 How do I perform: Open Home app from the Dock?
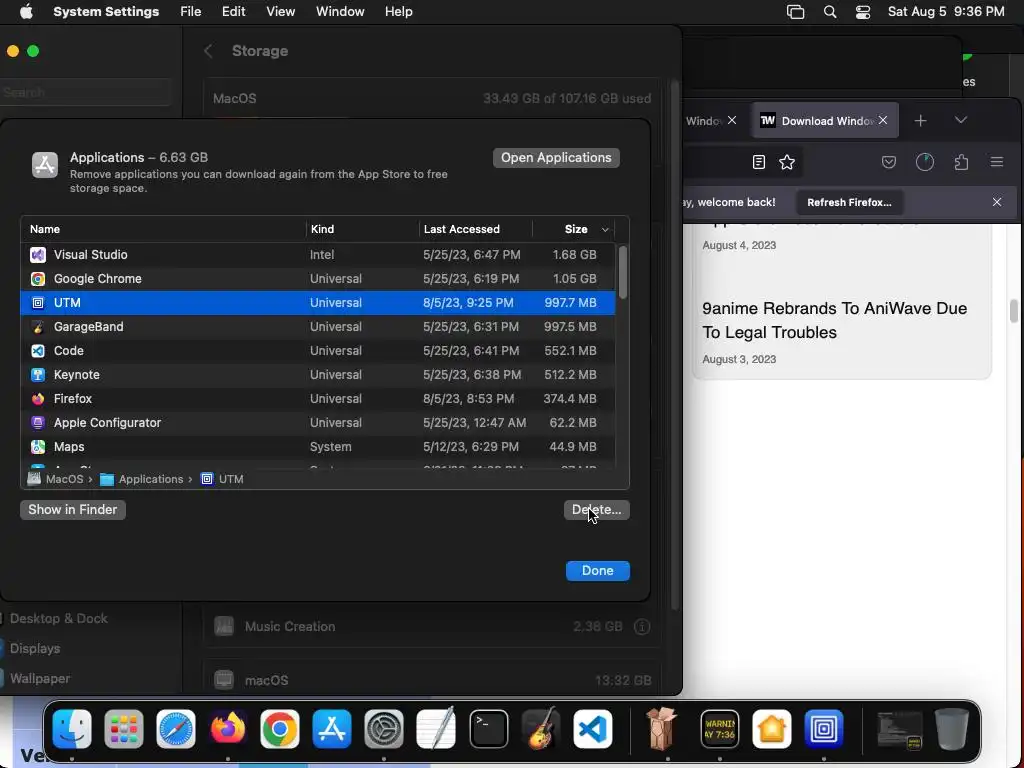pos(771,728)
